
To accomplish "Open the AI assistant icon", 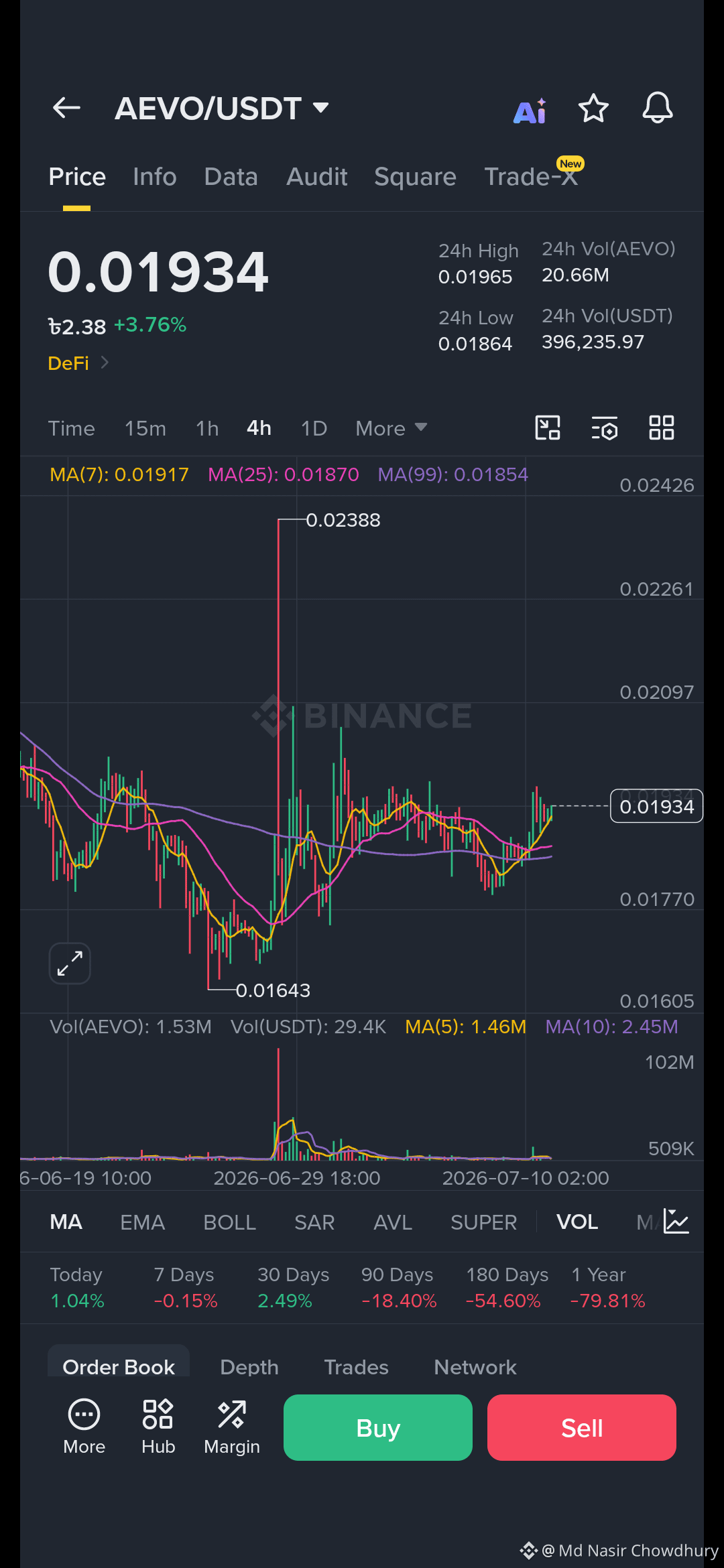I will [x=530, y=111].
